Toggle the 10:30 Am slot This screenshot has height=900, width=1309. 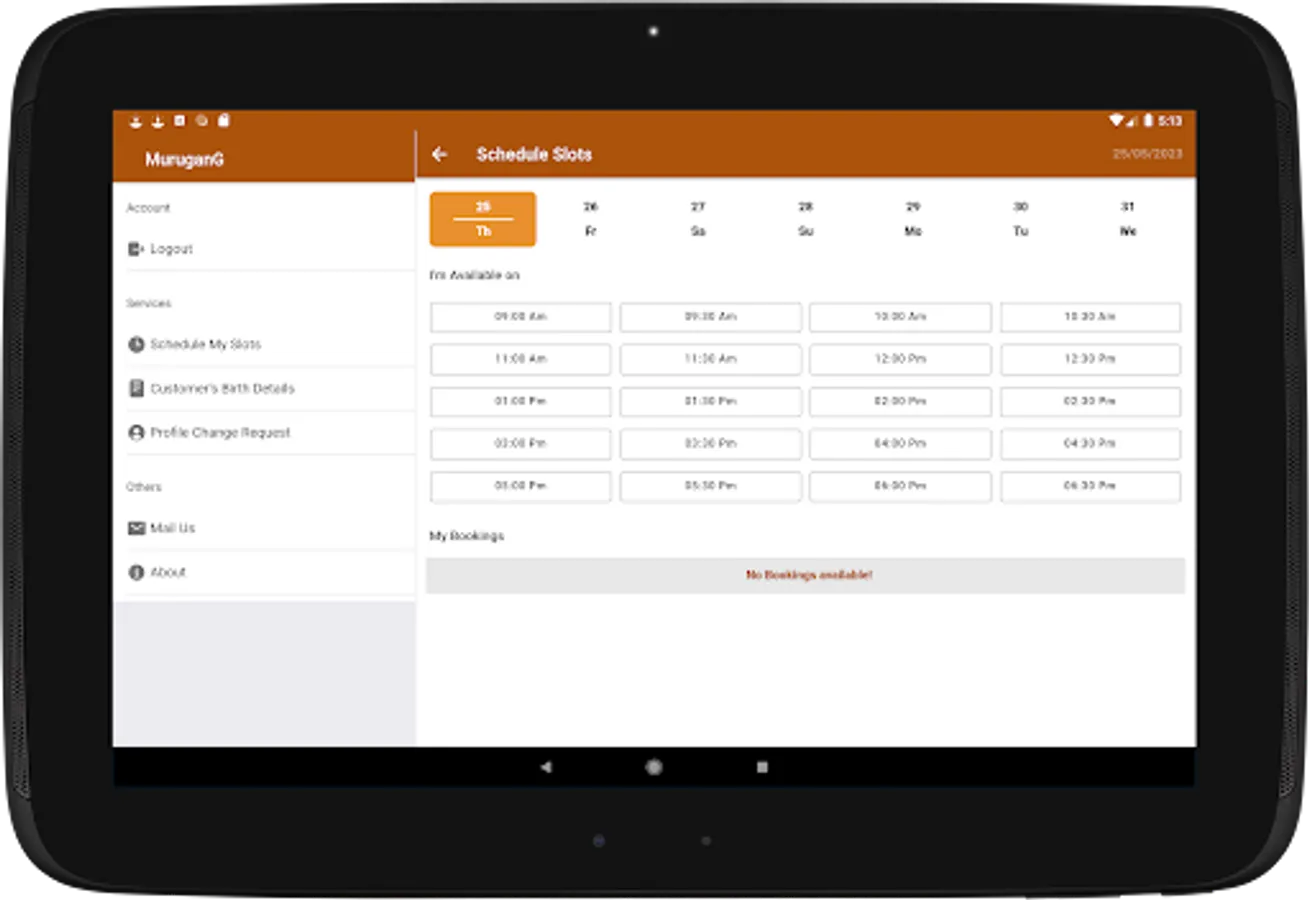click(1091, 317)
